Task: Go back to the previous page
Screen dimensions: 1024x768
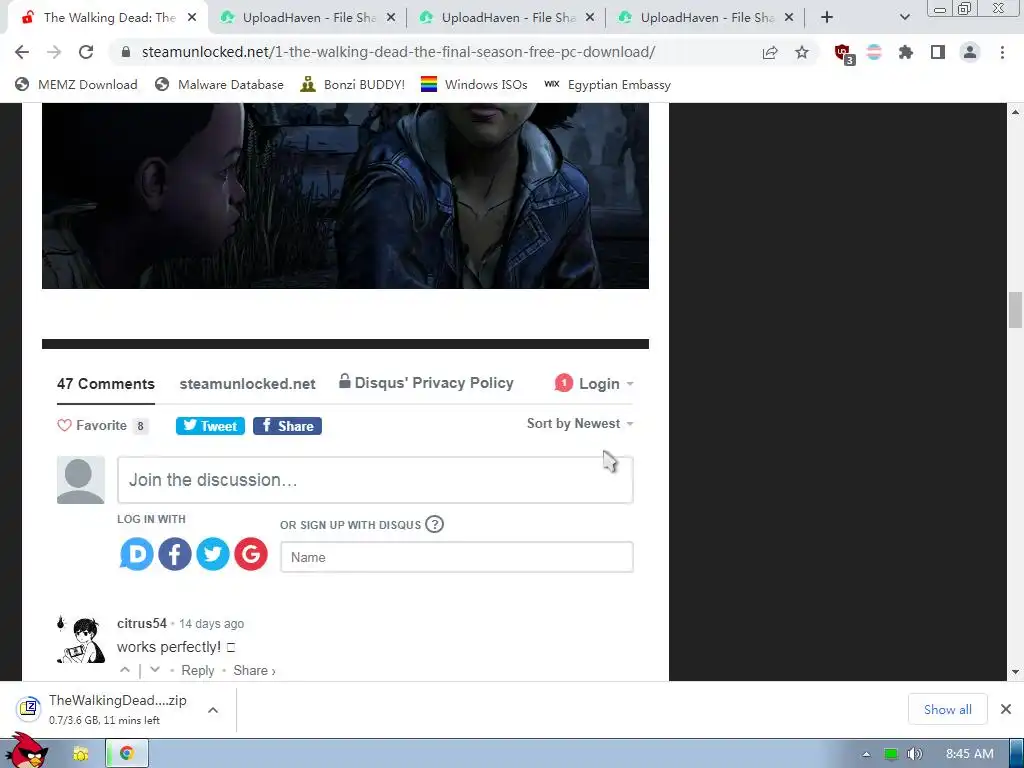Action: (x=22, y=52)
